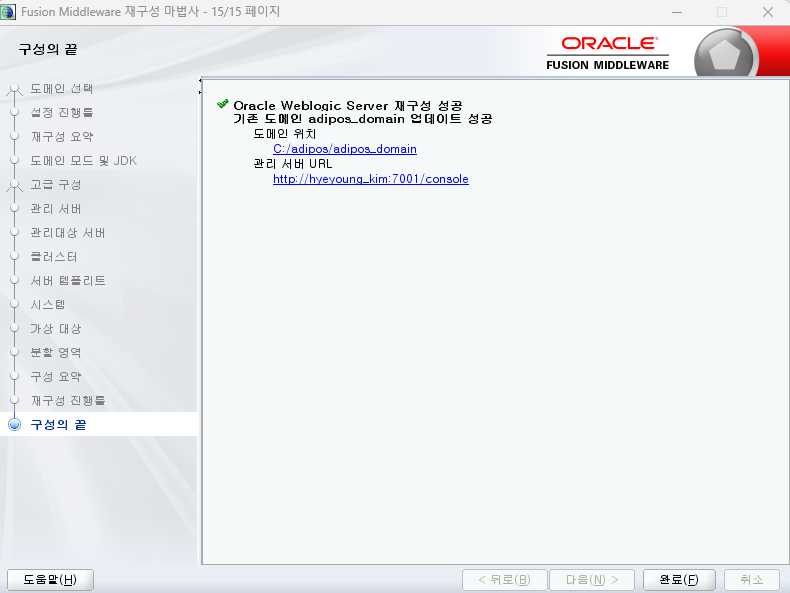This screenshot has width=790, height=593.
Task: Select the 분할 영역 step
Action: point(56,353)
